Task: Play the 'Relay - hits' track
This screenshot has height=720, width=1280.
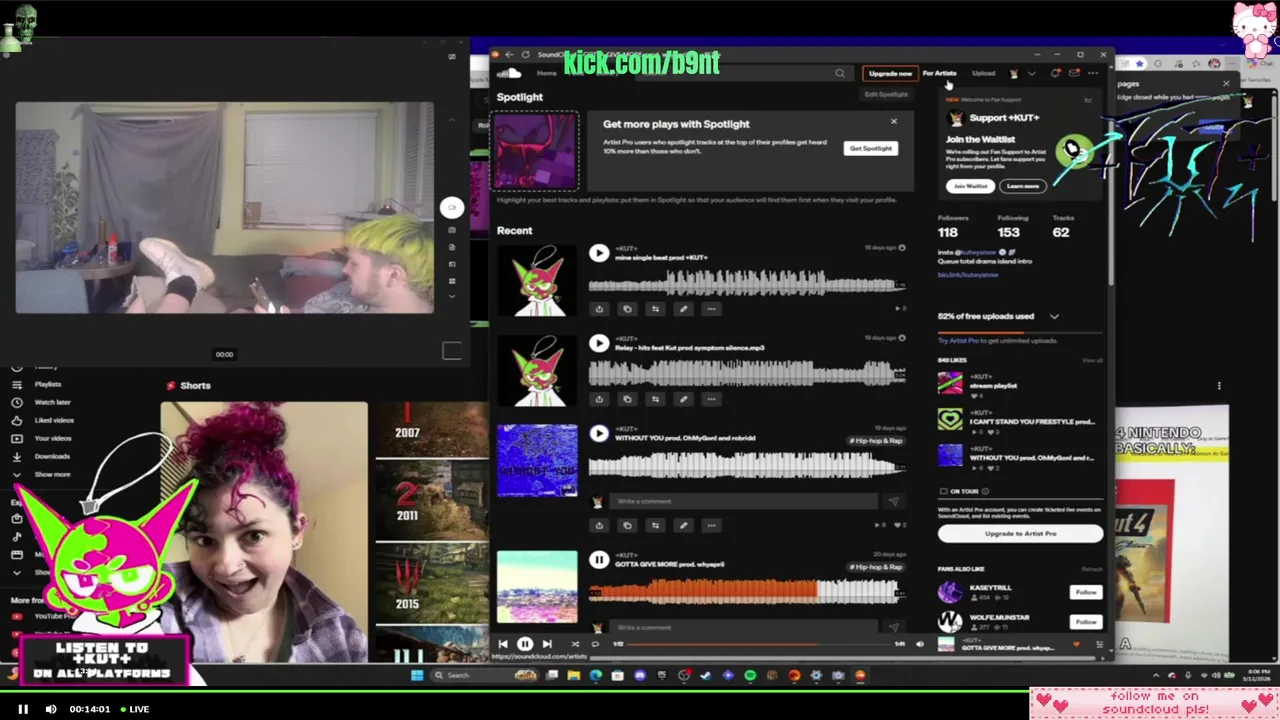Action: click(x=599, y=343)
